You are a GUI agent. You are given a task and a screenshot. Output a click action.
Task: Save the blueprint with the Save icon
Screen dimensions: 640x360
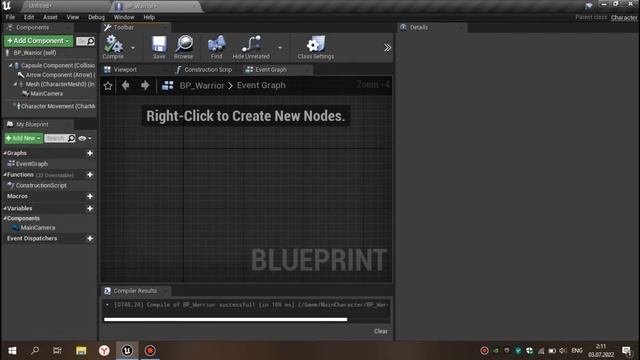[x=159, y=47]
